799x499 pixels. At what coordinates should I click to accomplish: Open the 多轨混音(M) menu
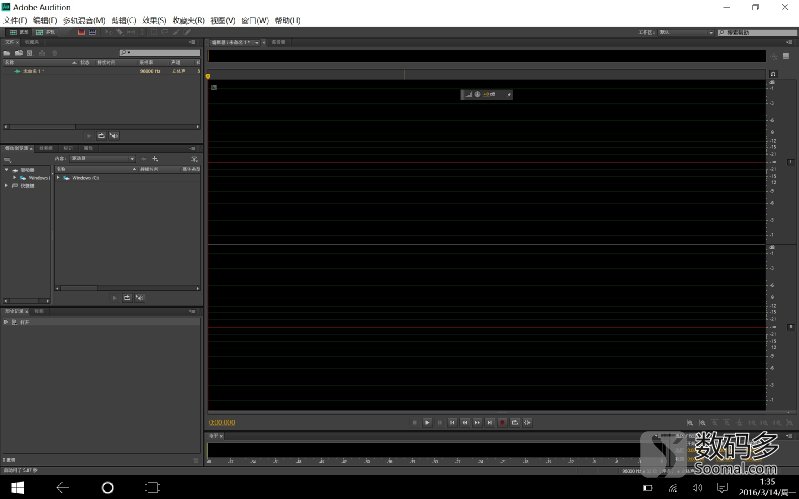[84, 20]
